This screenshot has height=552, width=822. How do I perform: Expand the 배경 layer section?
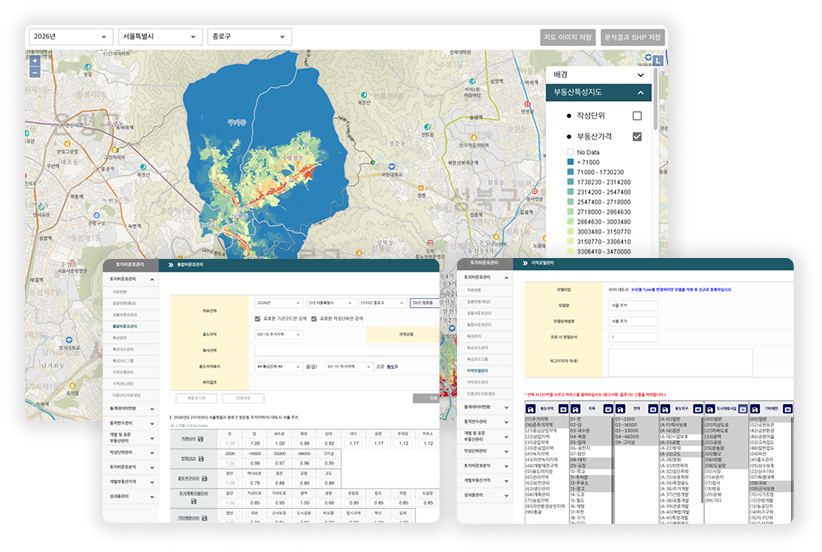click(640, 75)
